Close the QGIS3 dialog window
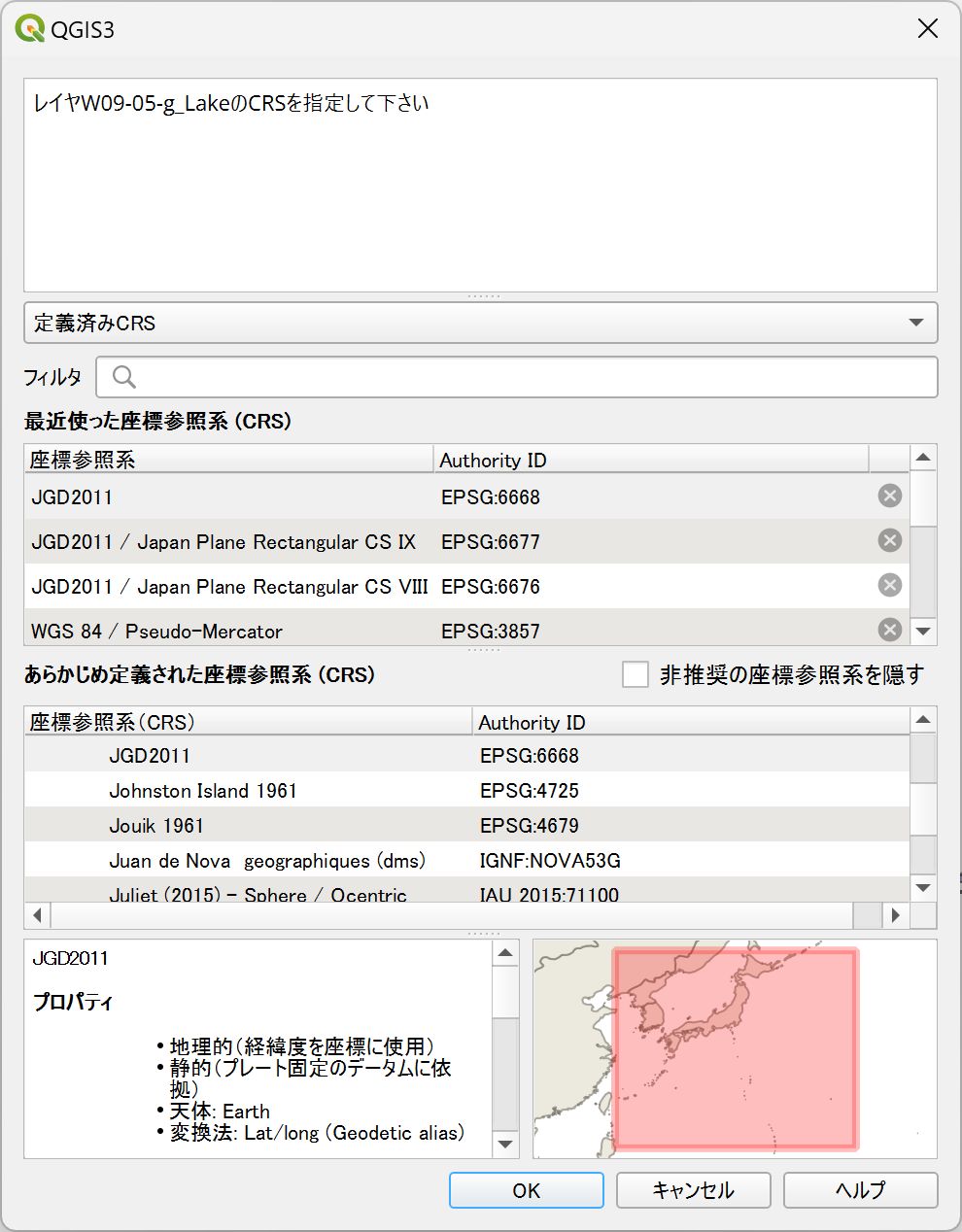This screenshot has width=962, height=1232. tap(928, 29)
